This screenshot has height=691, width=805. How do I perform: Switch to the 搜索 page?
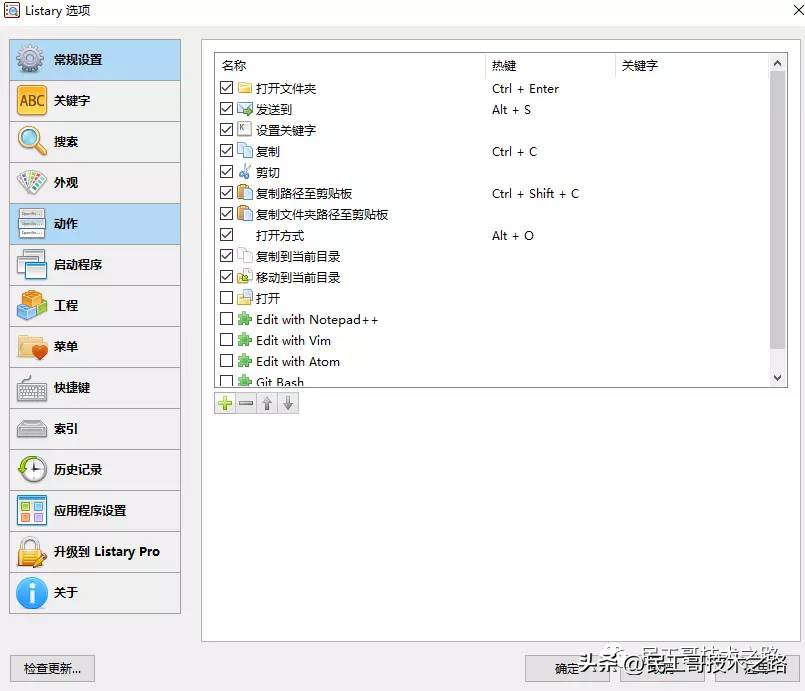point(95,142)
